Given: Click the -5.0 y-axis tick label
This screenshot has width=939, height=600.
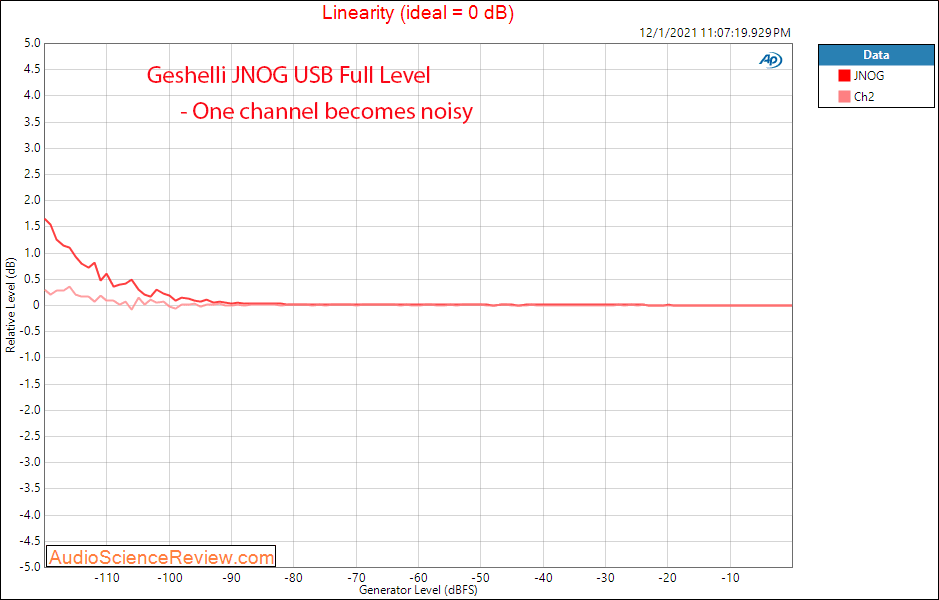Looking at the screenshot, I should (x=31, y=566).
